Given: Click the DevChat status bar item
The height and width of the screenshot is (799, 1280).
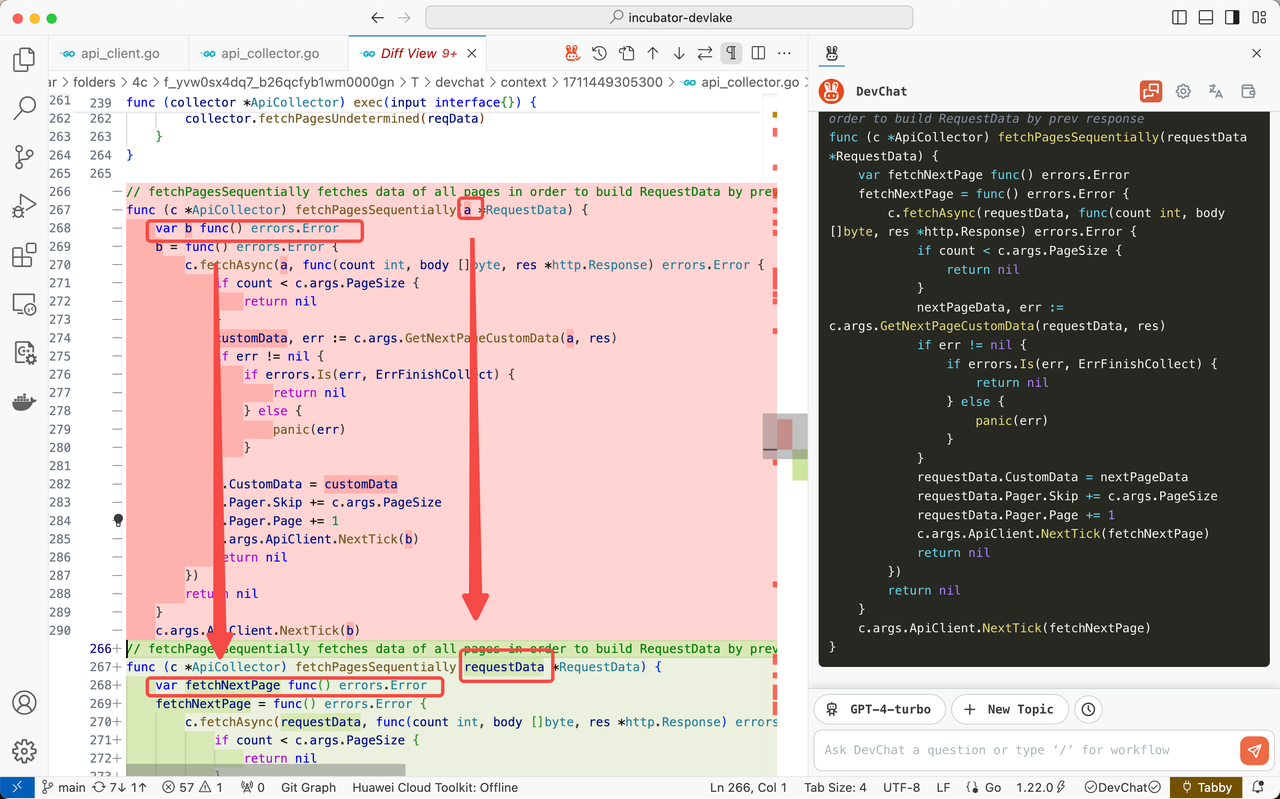Looking at the screenshot, I should 1123,788.
